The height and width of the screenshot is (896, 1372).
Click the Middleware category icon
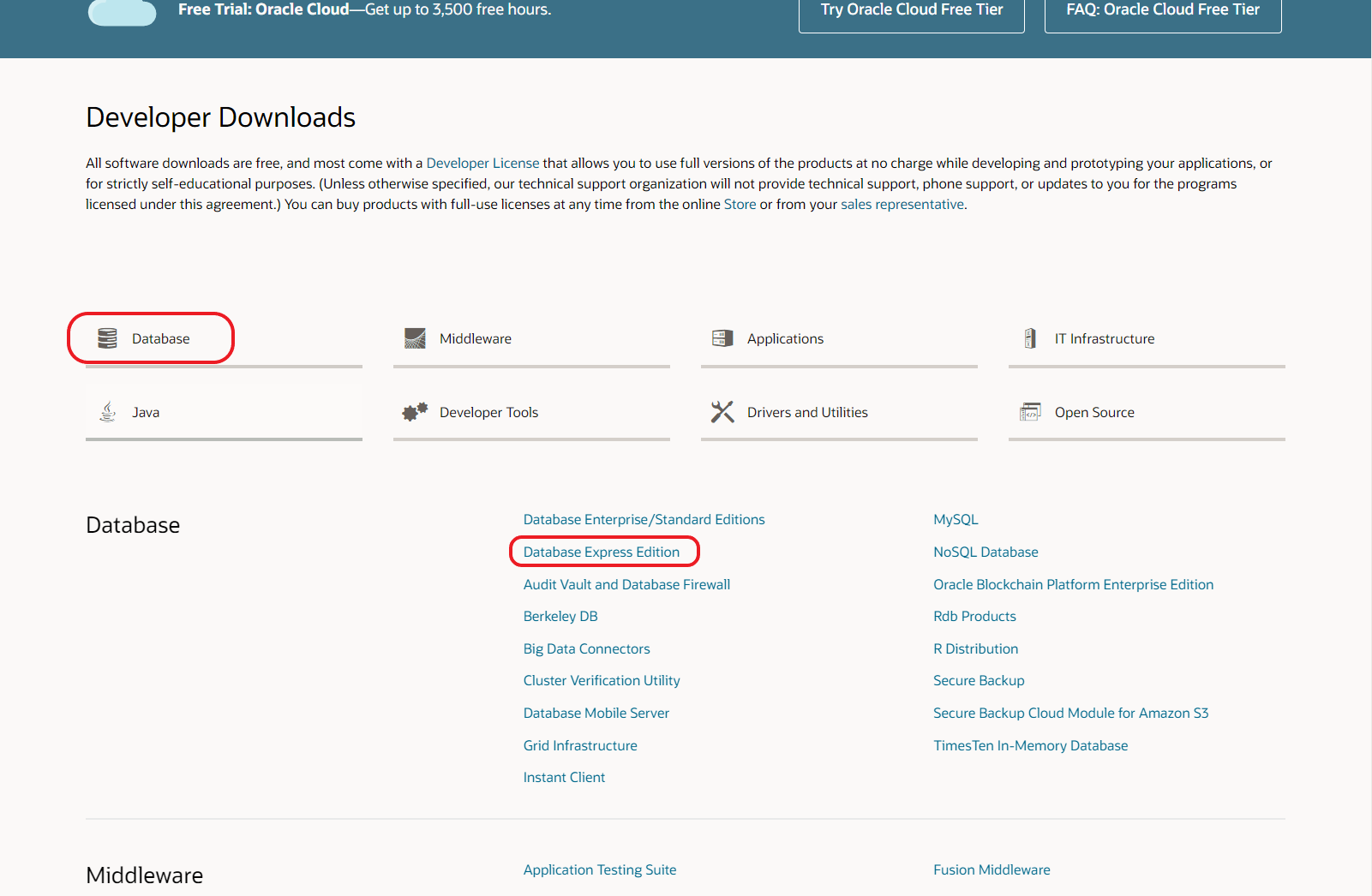click(x=415, y=338)
